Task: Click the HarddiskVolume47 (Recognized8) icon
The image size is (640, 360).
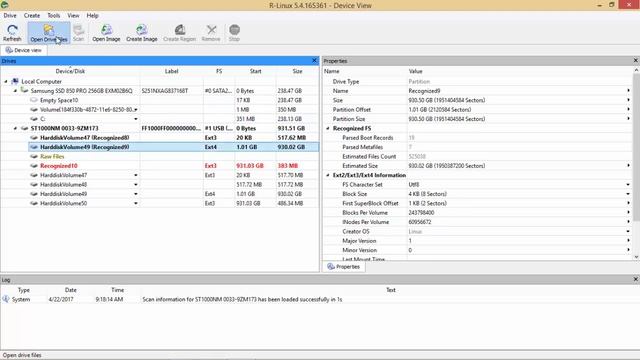Action: pos(34,138)
